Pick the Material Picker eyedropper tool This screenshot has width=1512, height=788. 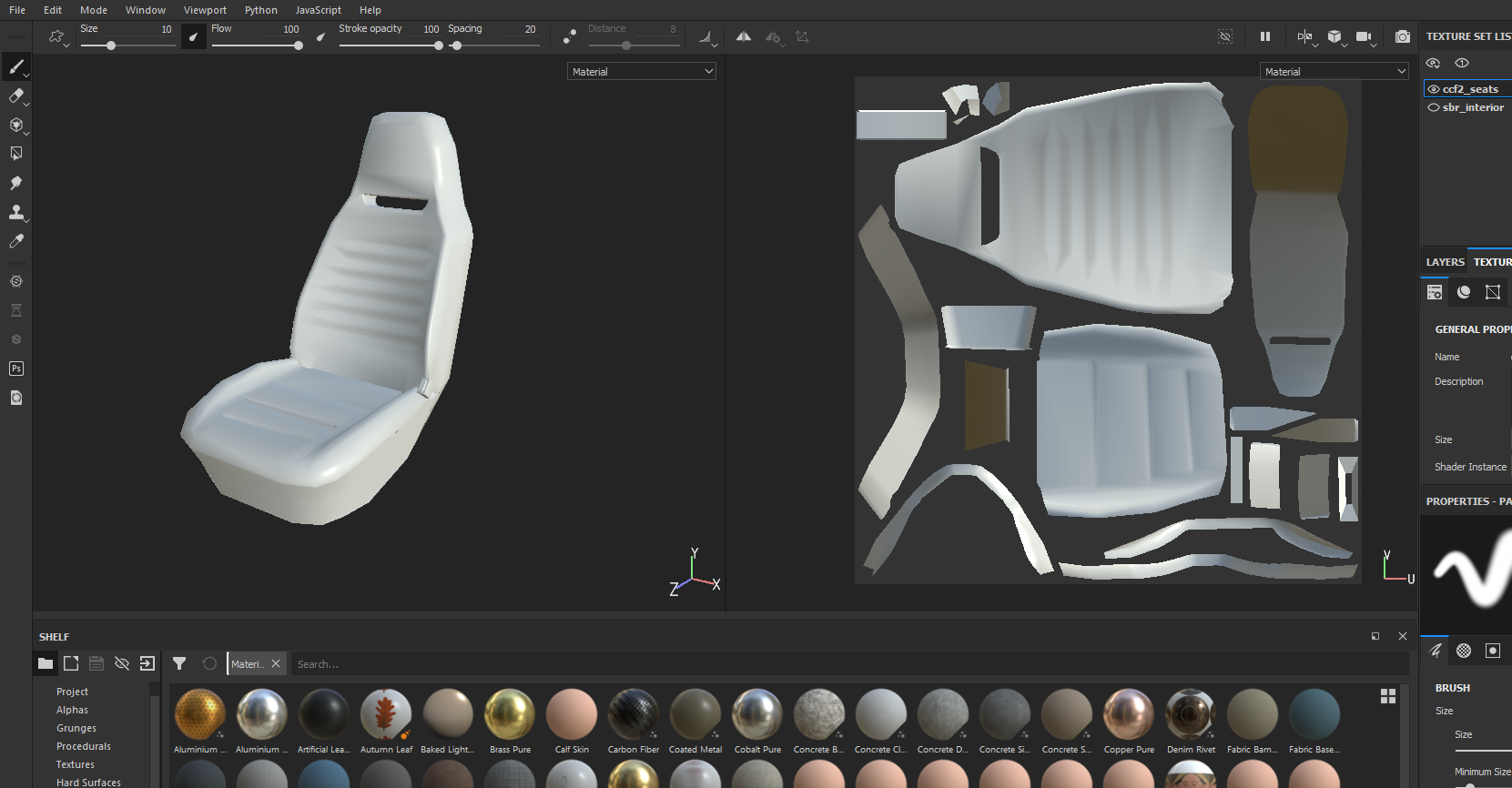tap(15, 241)
